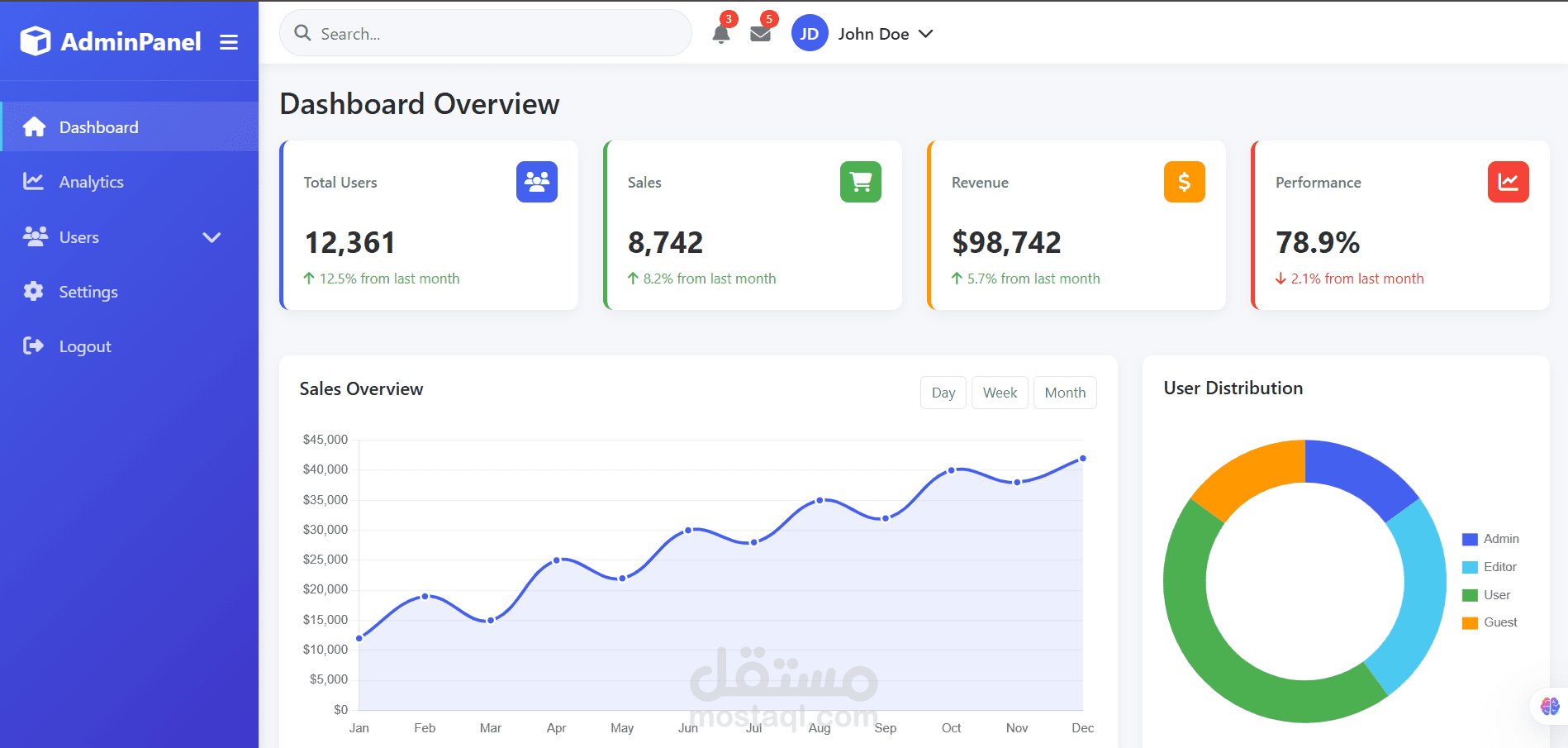Go to Settings in the sidebar
The height and width of the screenshot is (748, 1568).
[x=129, y=292]
